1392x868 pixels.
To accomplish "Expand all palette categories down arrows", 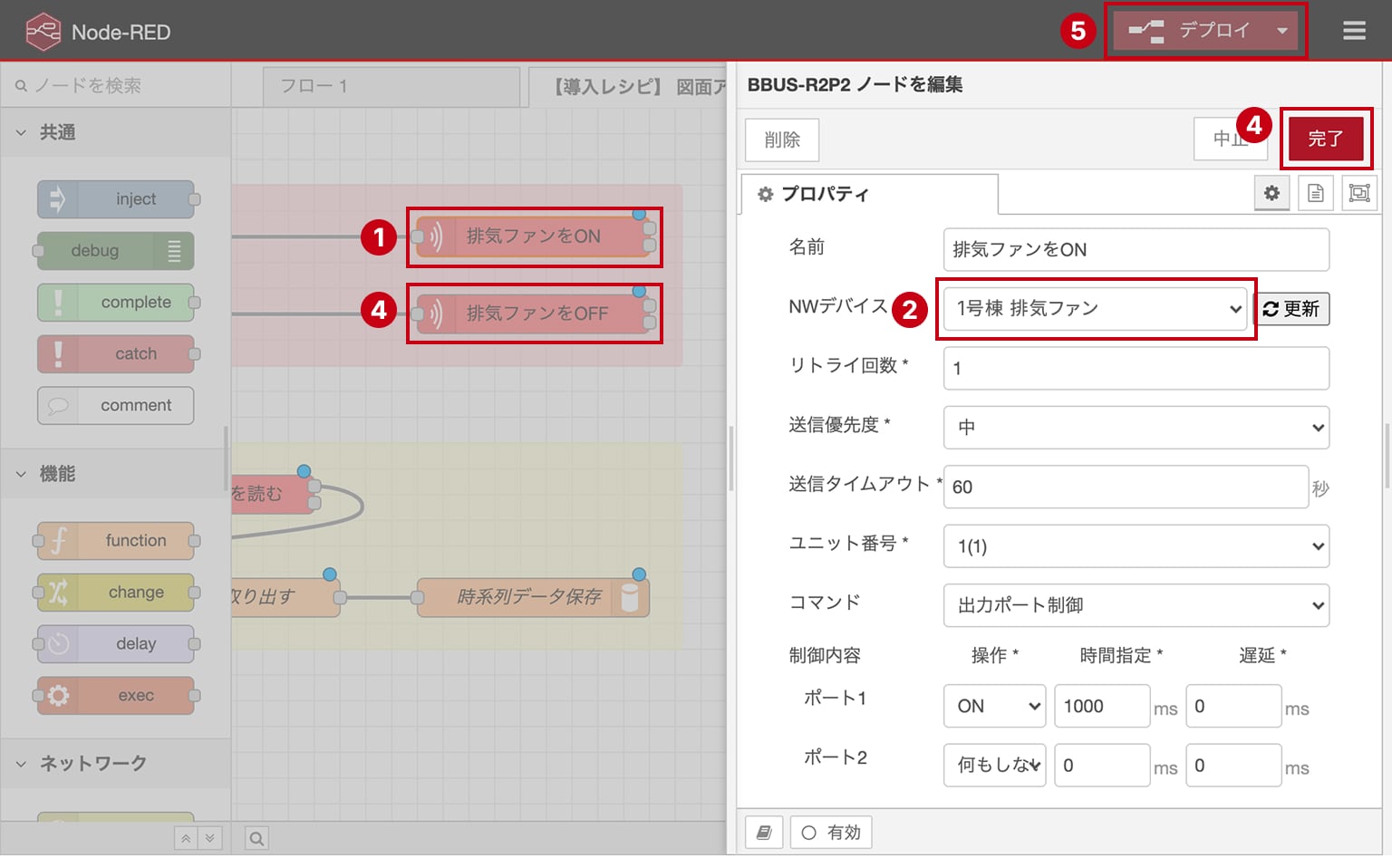I will click(x=209, y=838).
